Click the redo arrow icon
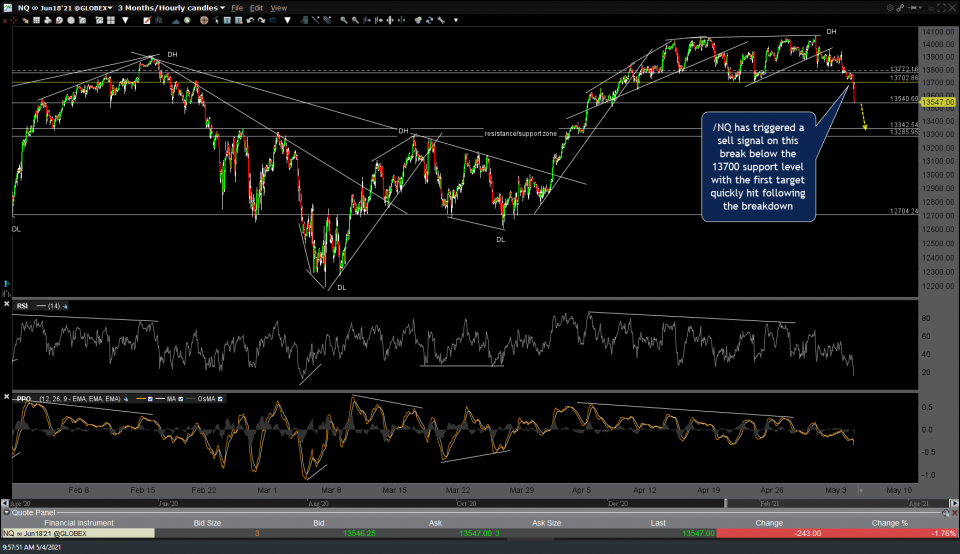This screenshot has width=960, height=554. pyautogui.click(x=261, y=20)
